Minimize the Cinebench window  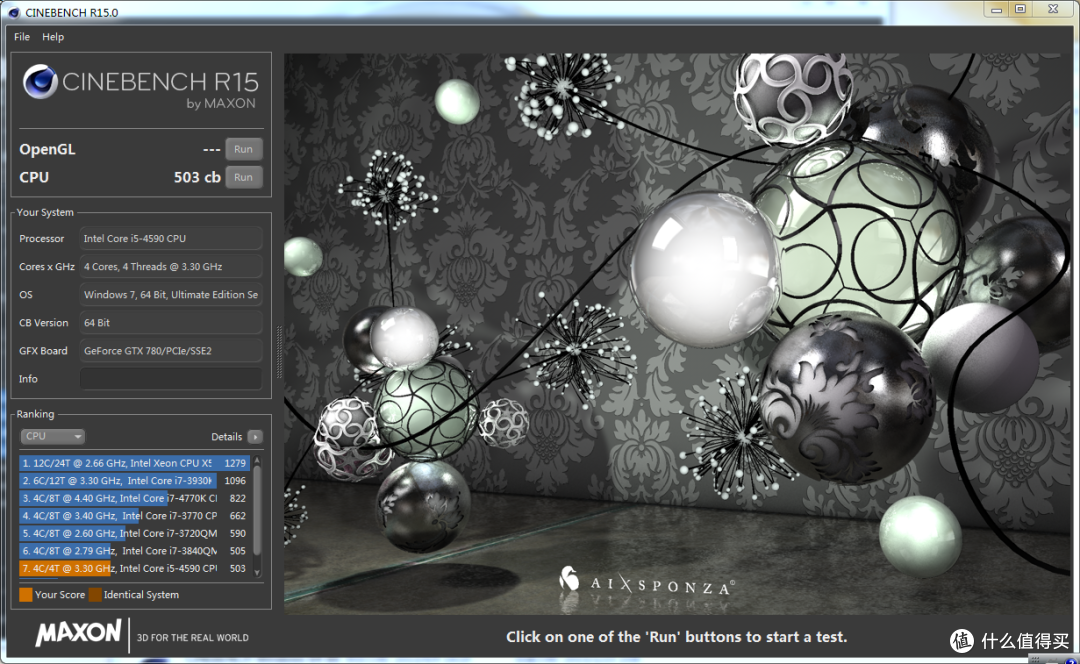tap(996, 10)
